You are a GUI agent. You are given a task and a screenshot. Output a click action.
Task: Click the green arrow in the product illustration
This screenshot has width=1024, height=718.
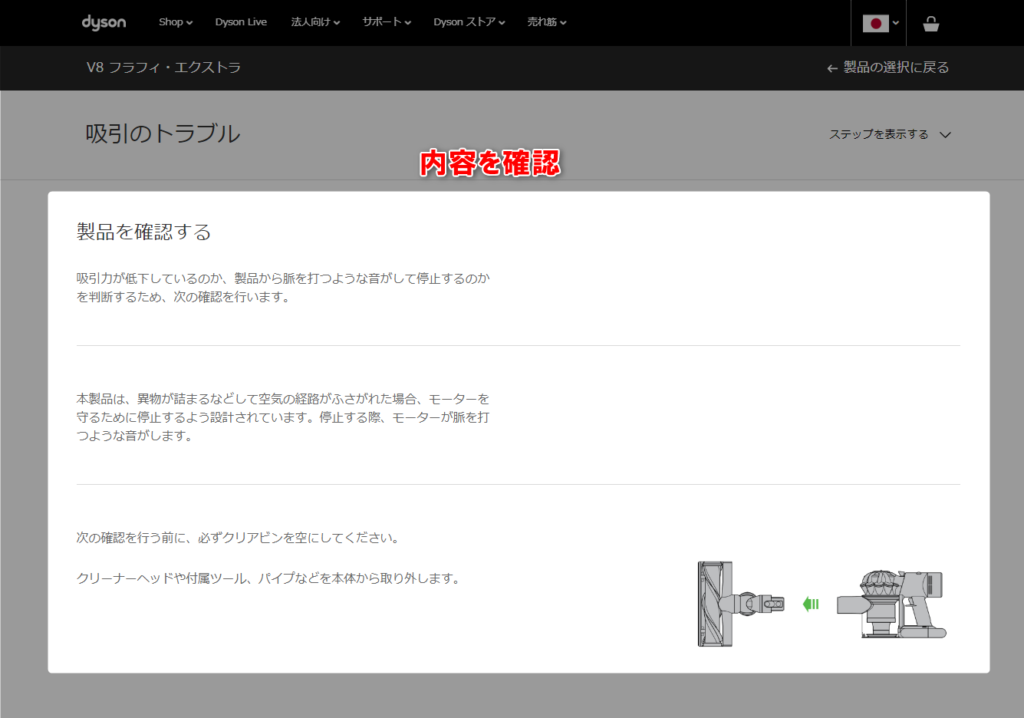point(811,604)
